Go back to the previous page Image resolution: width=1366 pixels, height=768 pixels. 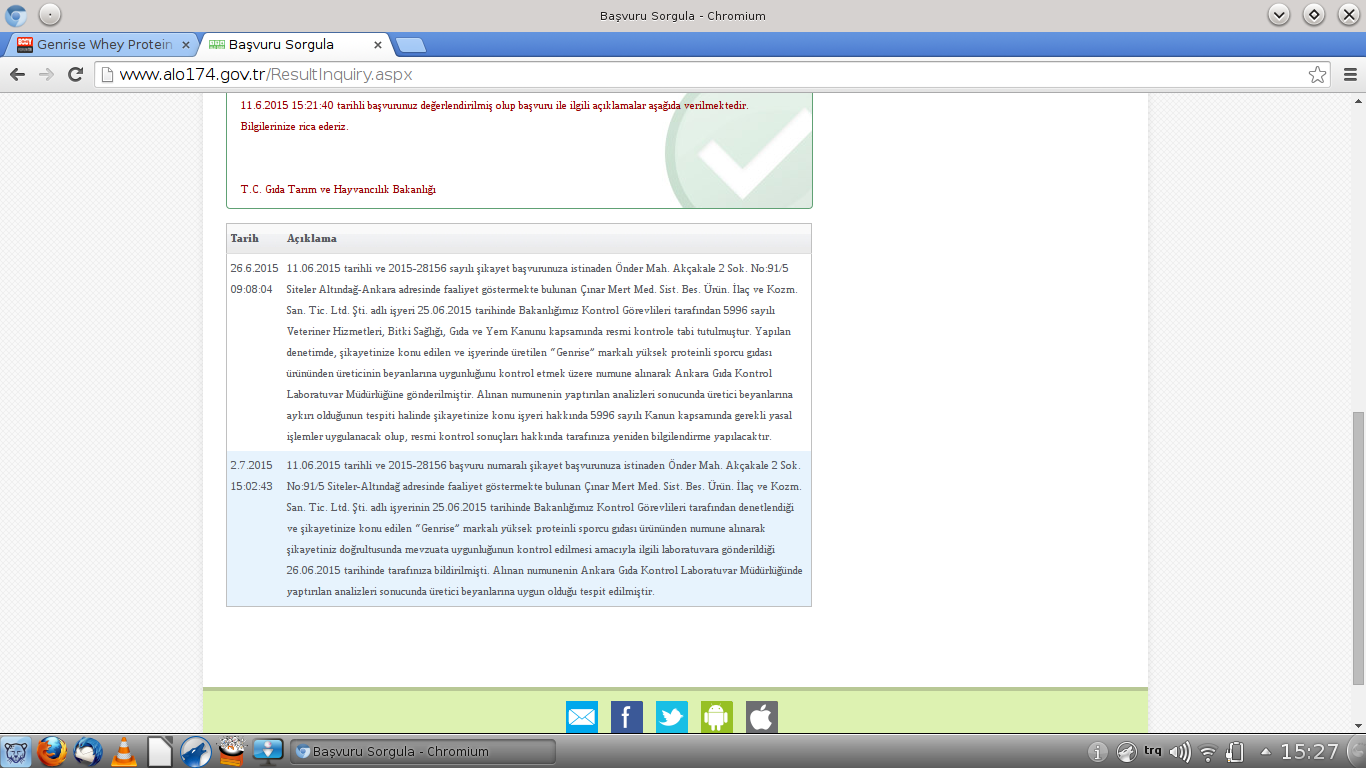17,75
